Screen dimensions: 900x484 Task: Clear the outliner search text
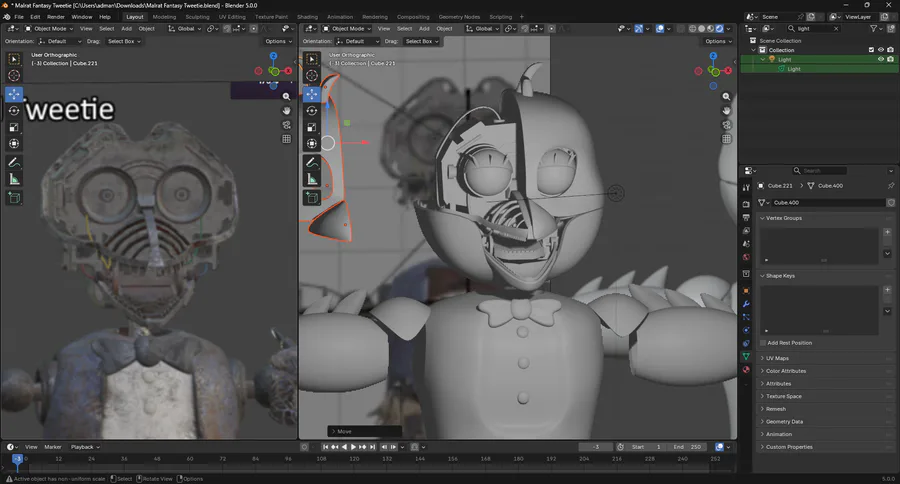[x=836, y=28]
